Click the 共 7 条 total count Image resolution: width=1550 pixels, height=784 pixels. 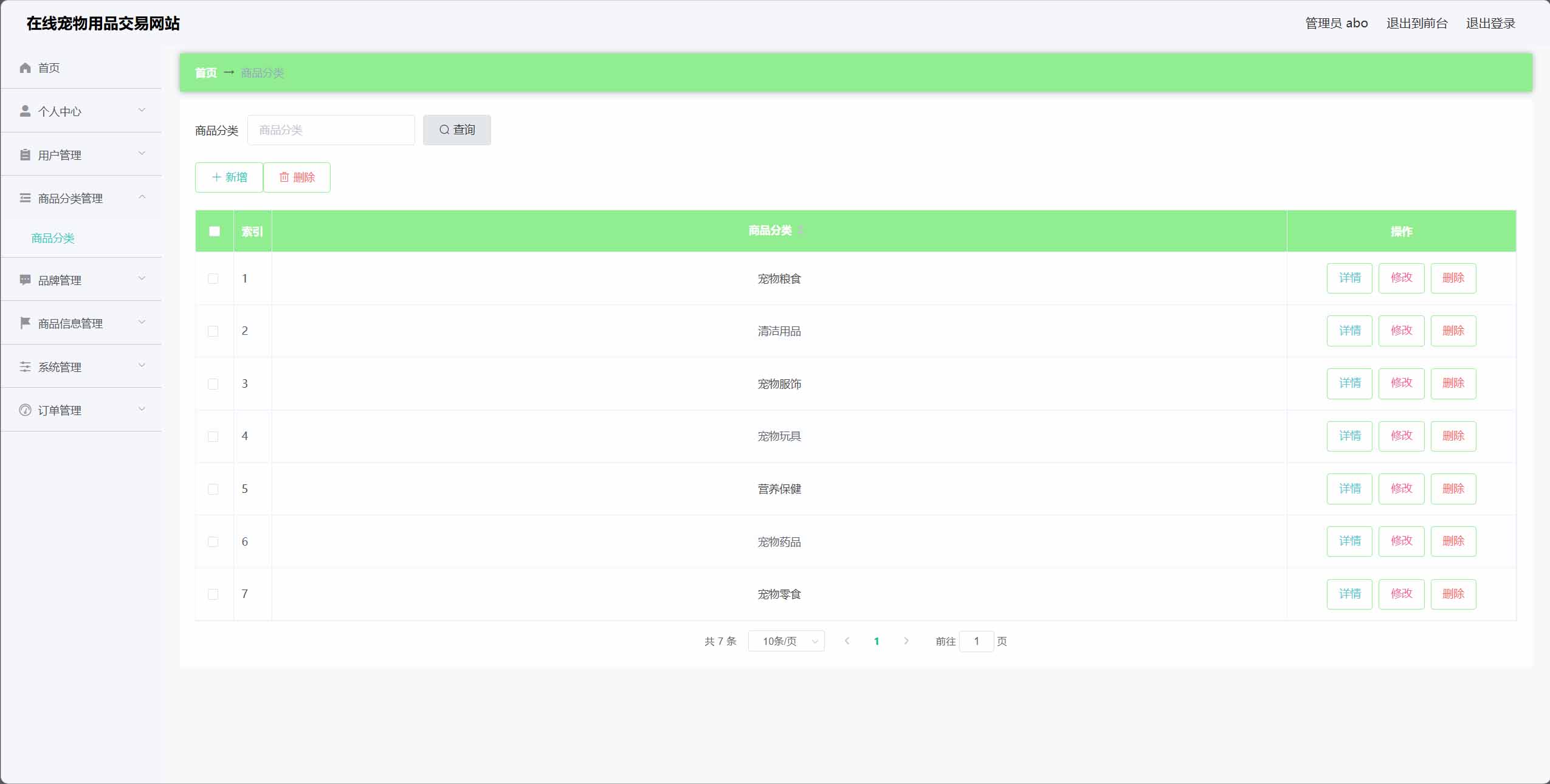[x=720, y=641]
